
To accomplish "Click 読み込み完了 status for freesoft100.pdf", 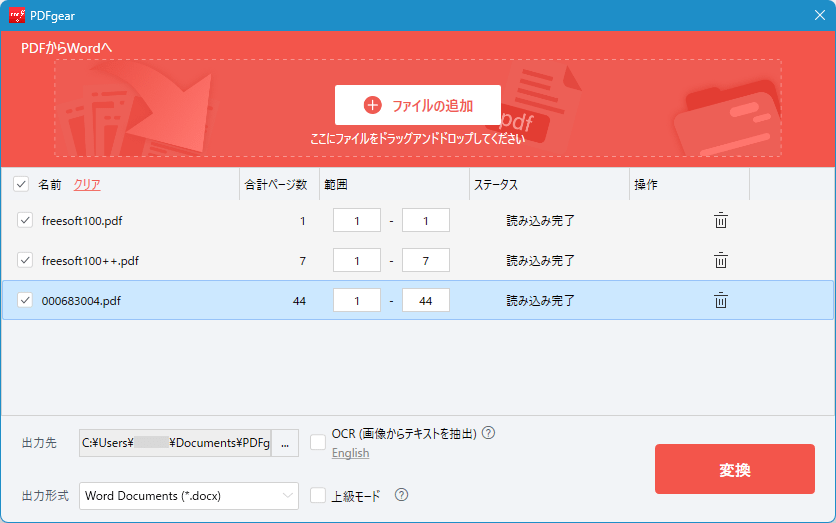I will point(540,221).
